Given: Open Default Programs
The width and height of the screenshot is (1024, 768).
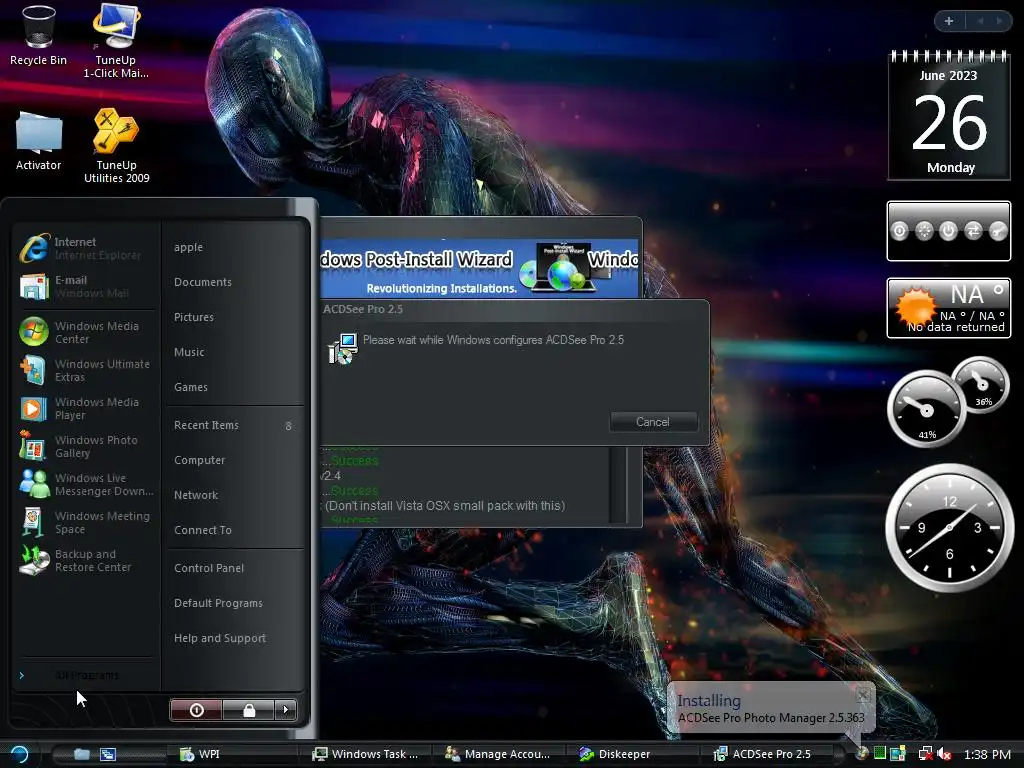Looking at the screenshot, I should coord(234,603).
